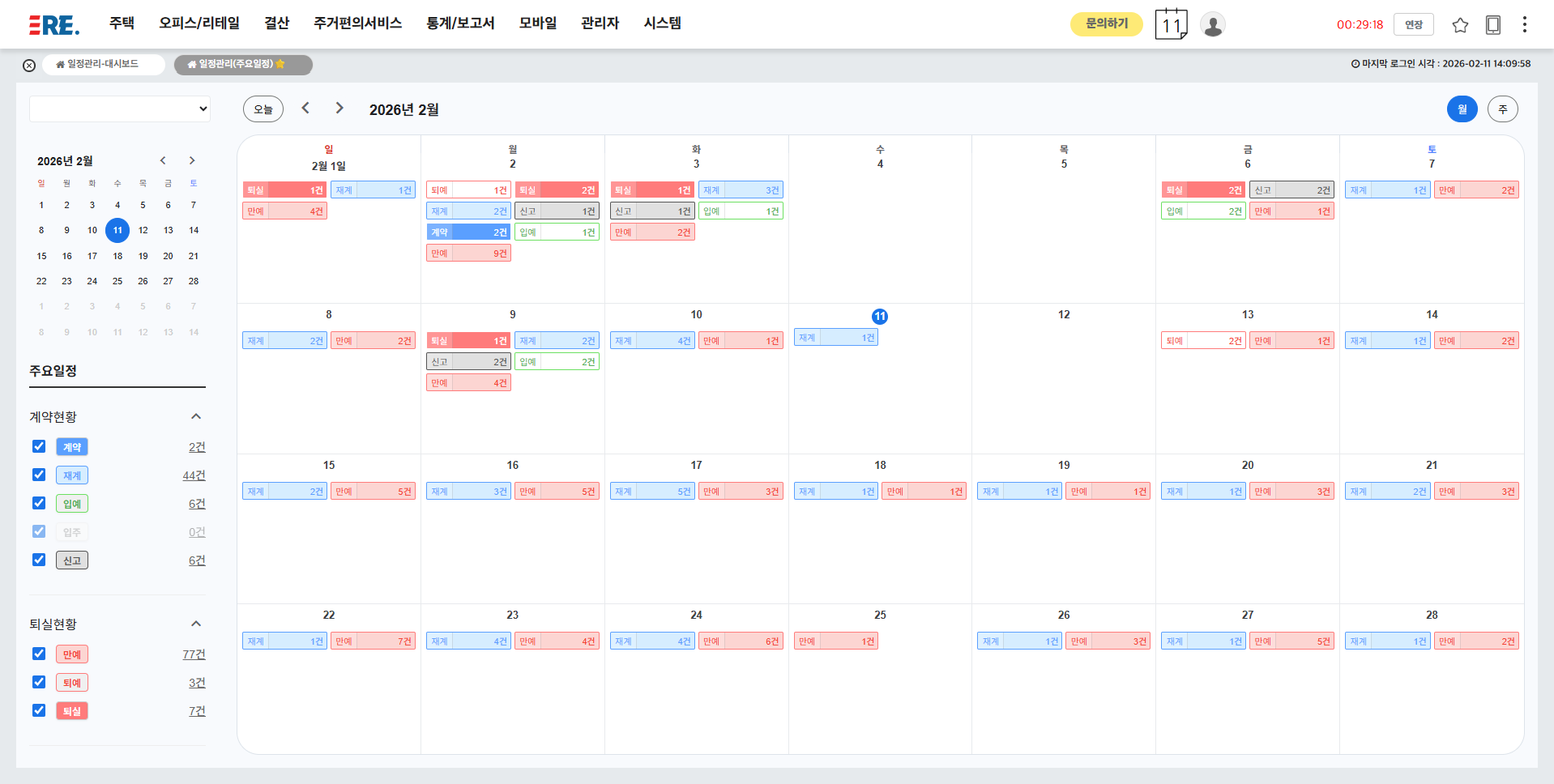Open the calendar date icon in header

tap(1171, 24)
